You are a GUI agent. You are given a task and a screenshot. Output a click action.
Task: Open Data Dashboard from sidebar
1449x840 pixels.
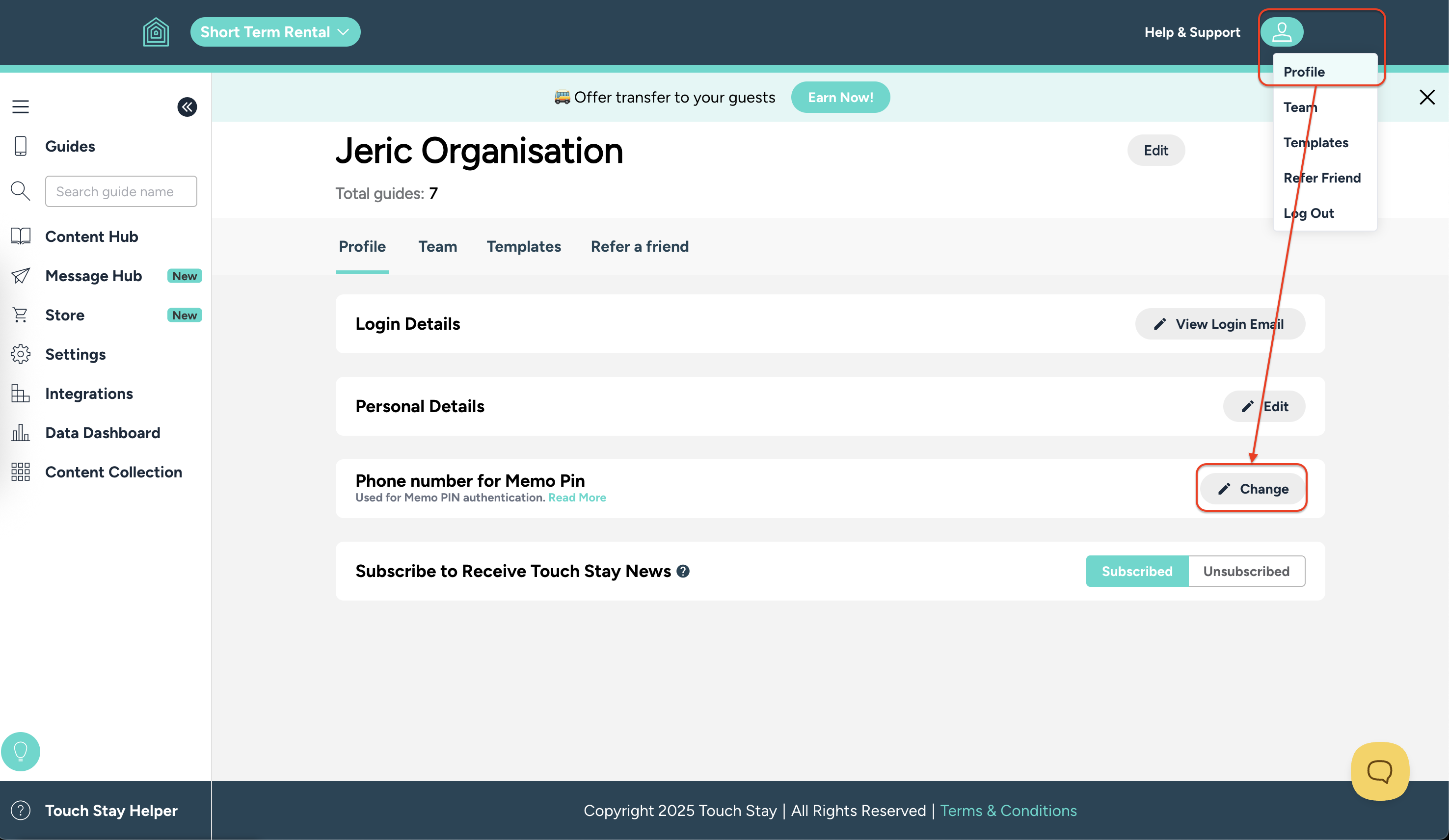tap(103, 433)
